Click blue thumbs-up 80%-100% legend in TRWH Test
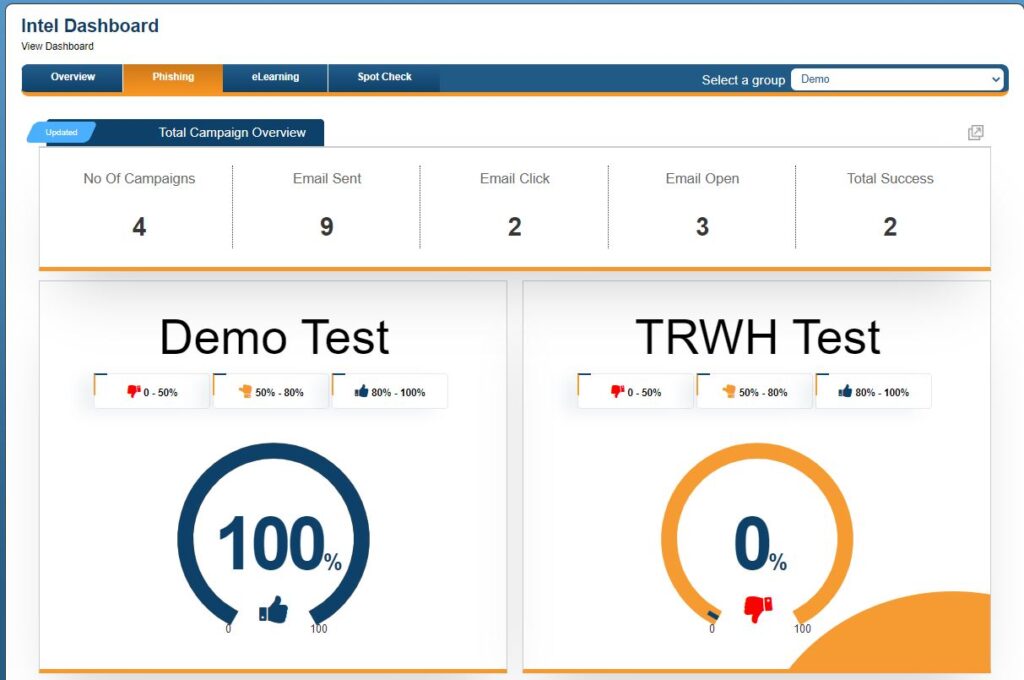Image resolution: width=1024 pixels, height=680 pixels. [873, 392]
